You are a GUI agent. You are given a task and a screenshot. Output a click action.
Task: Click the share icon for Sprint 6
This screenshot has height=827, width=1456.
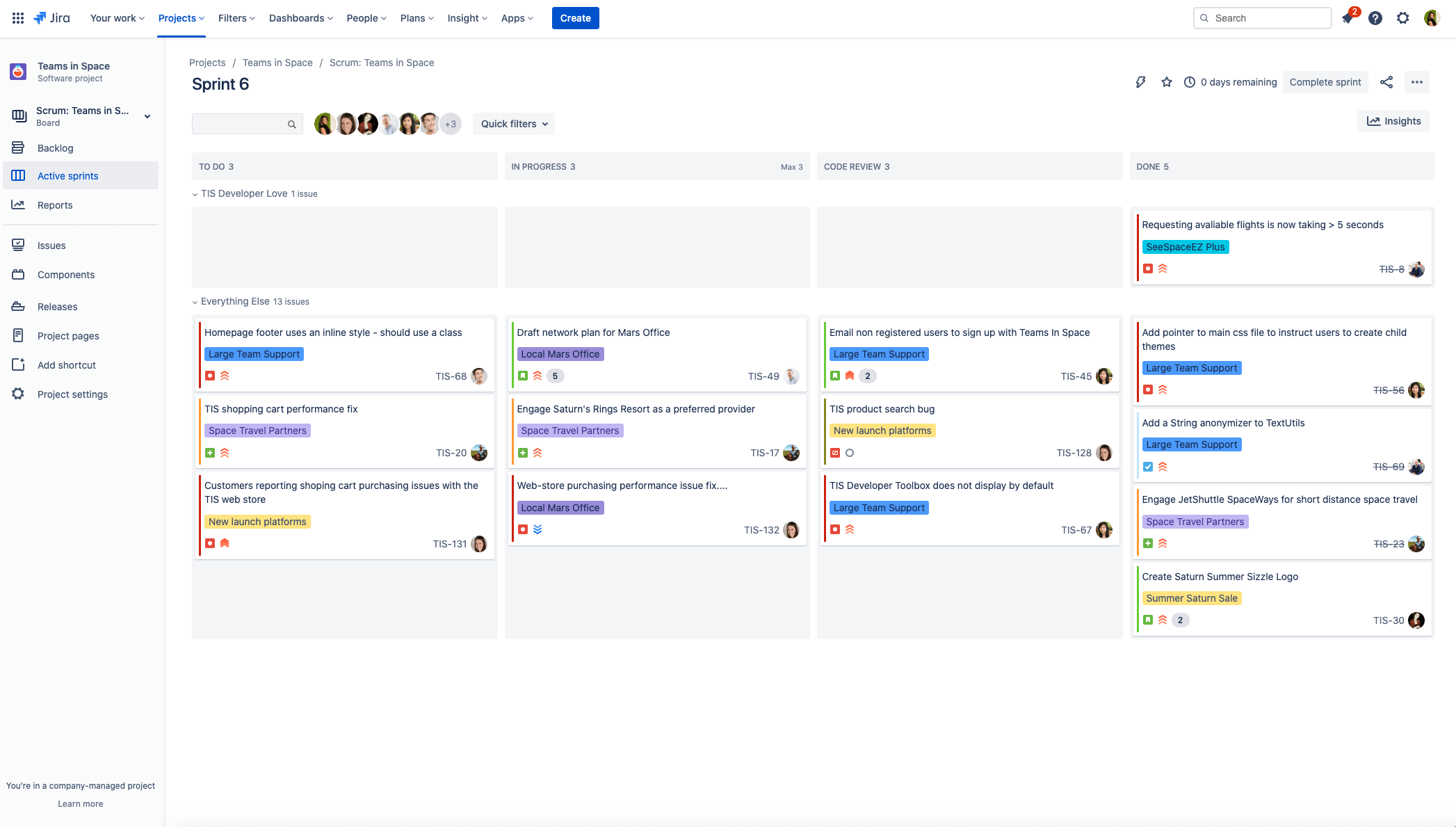pos(1387,82)
